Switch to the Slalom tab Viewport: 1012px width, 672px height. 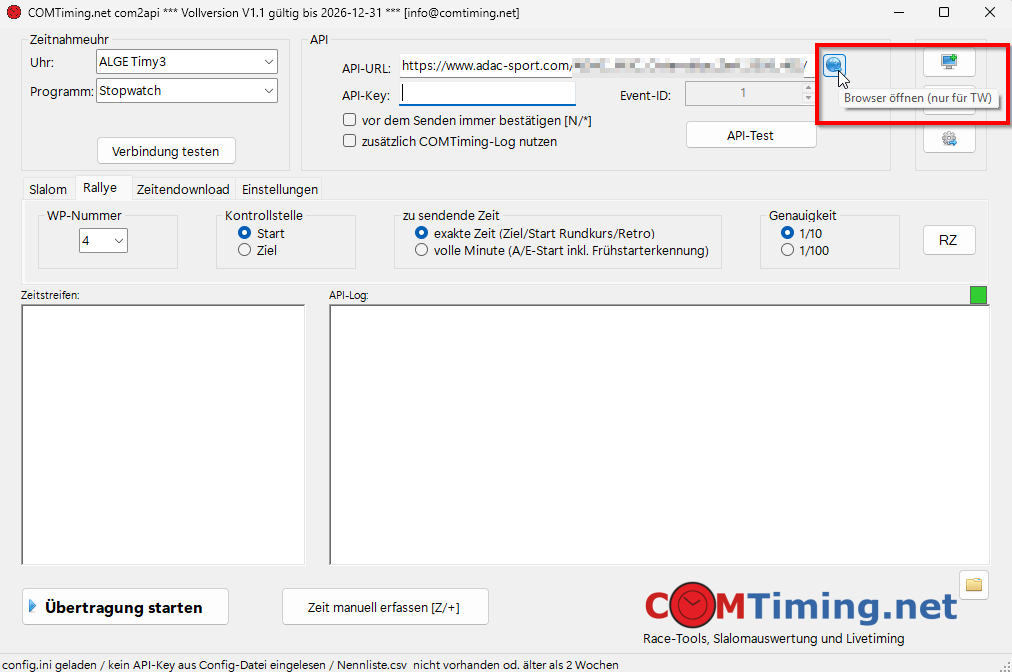click(x=47, y=188)
